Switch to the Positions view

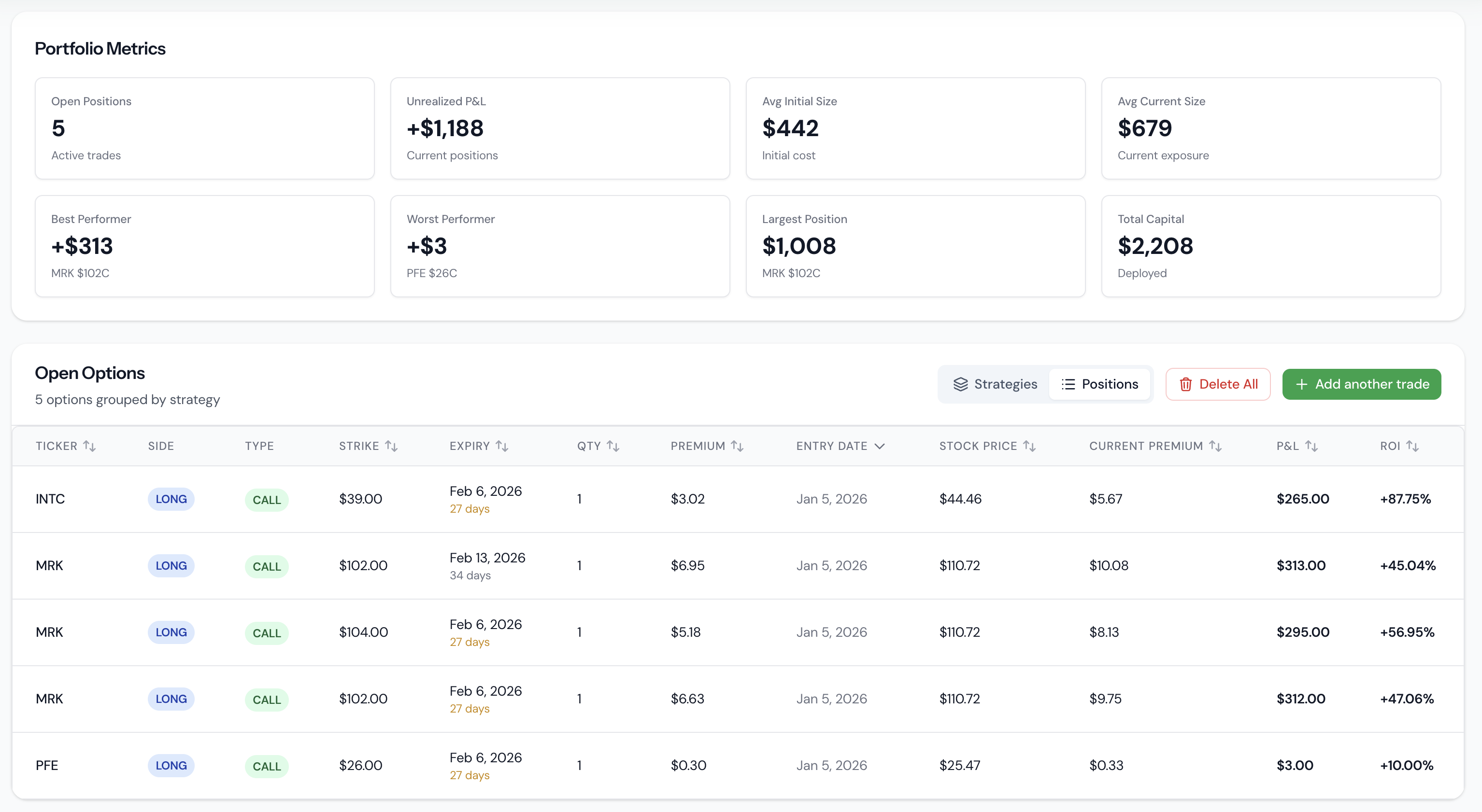point(1100,384)
